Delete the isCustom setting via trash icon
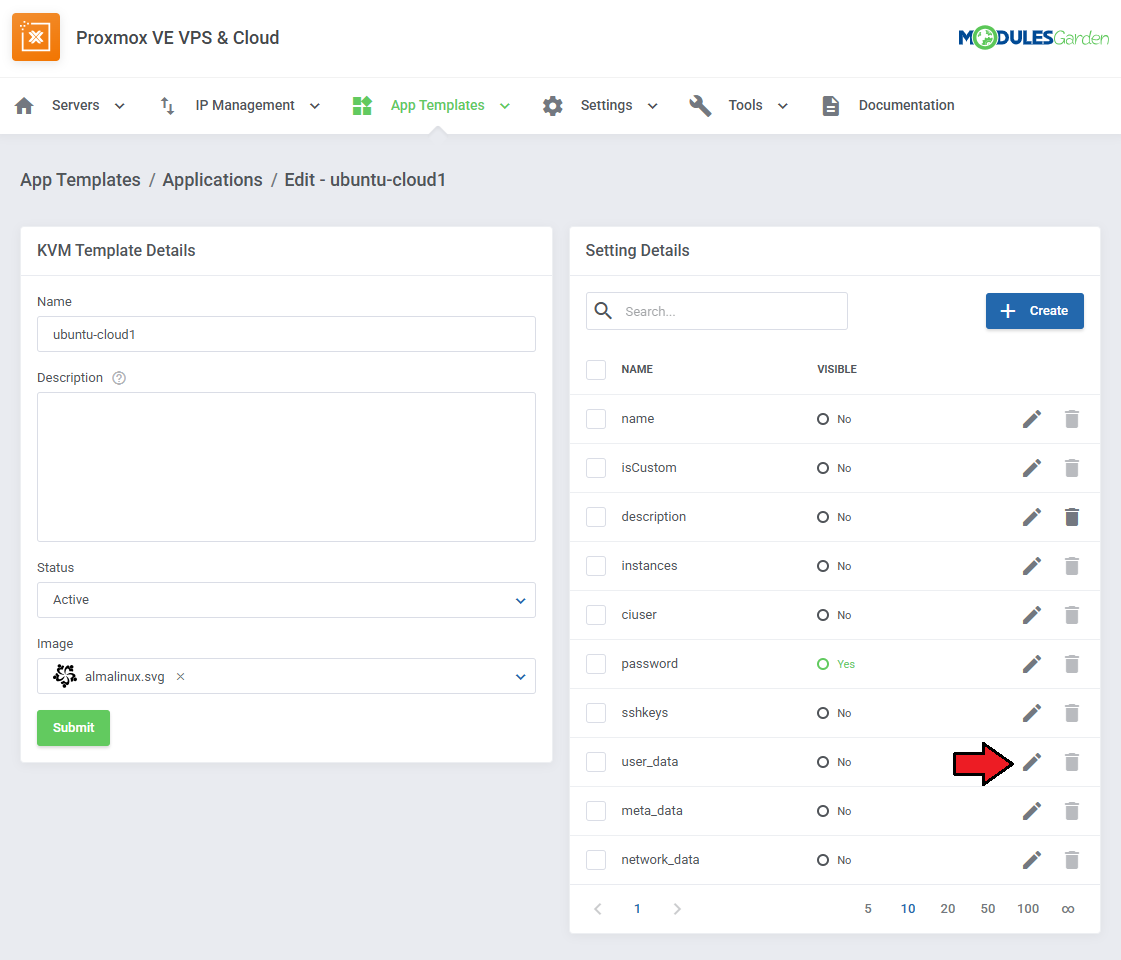 tap(1072, 468)
